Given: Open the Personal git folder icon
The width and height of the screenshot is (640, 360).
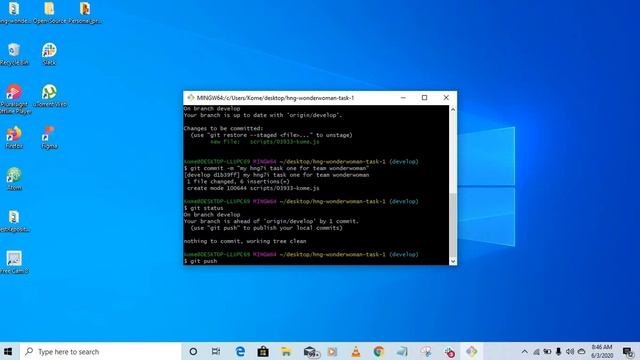Looking at the screenshot, I should tap(84, 13).
